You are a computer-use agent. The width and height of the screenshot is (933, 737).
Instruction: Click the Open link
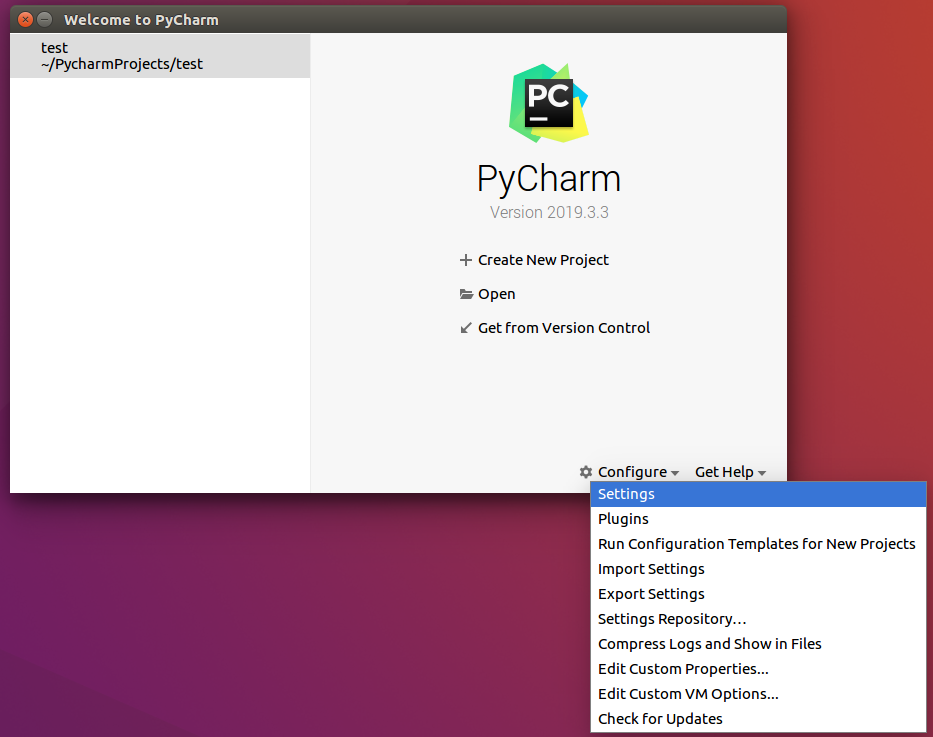(497, 294)
